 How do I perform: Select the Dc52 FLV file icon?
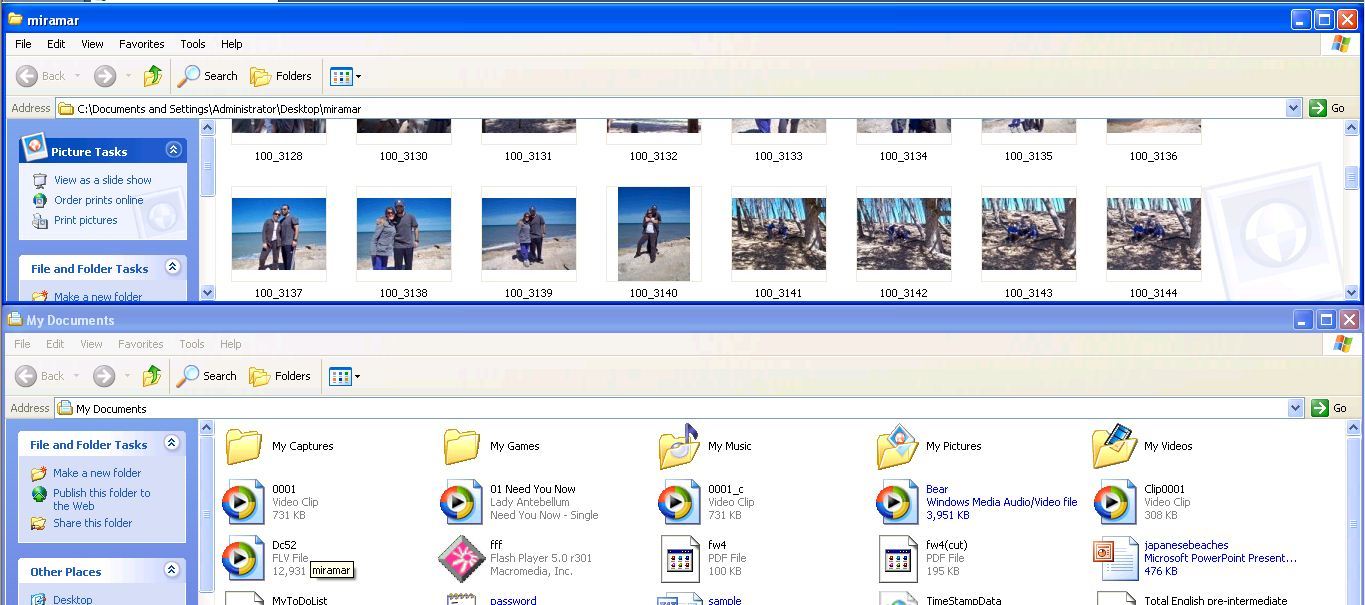(x=243, y=558)
